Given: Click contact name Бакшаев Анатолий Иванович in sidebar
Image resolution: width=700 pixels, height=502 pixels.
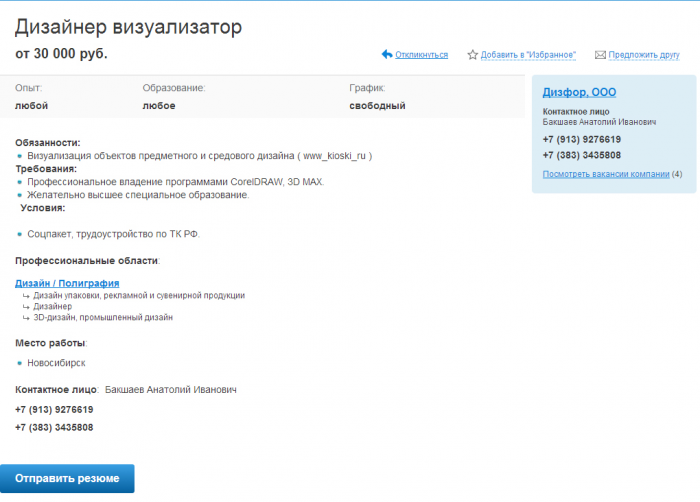Looking at the screenshot, I should coord(599,122).
